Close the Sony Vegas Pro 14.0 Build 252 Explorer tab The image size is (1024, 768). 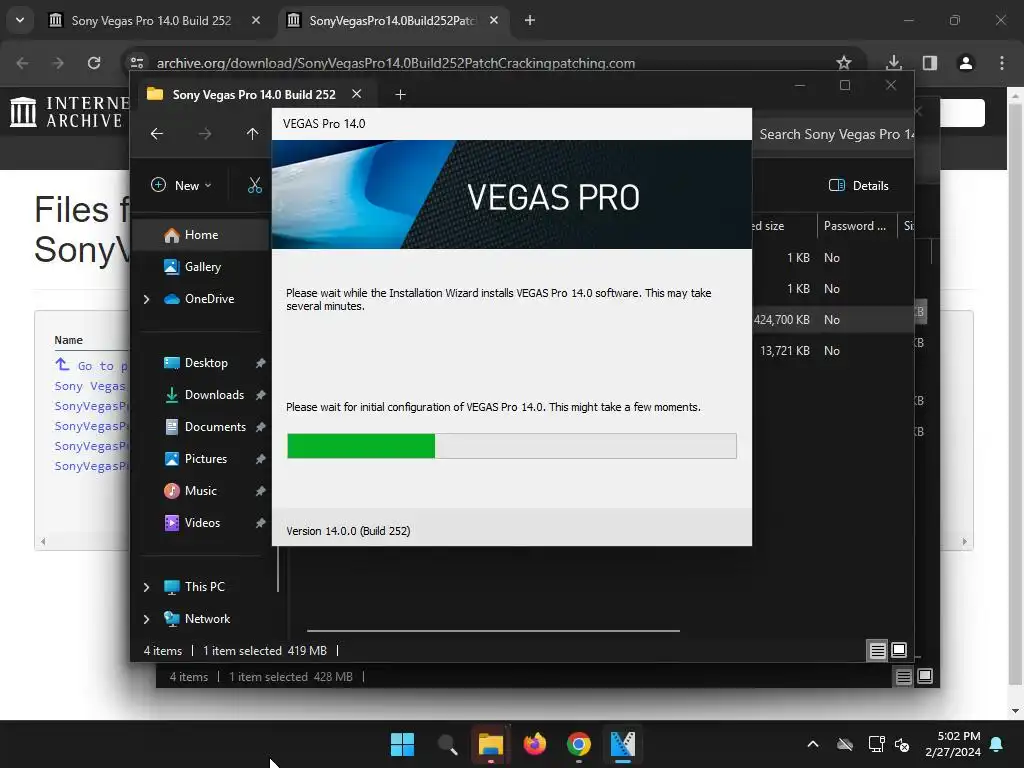357,94
